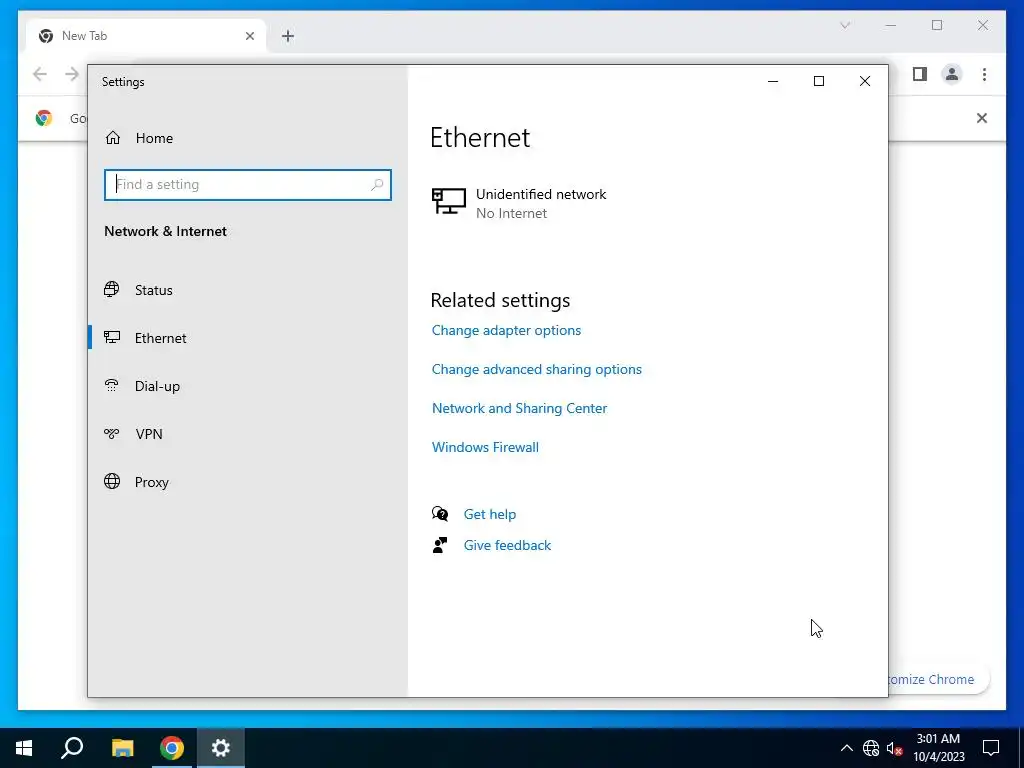Open Chrome tab search chevron

coord(845,25)
